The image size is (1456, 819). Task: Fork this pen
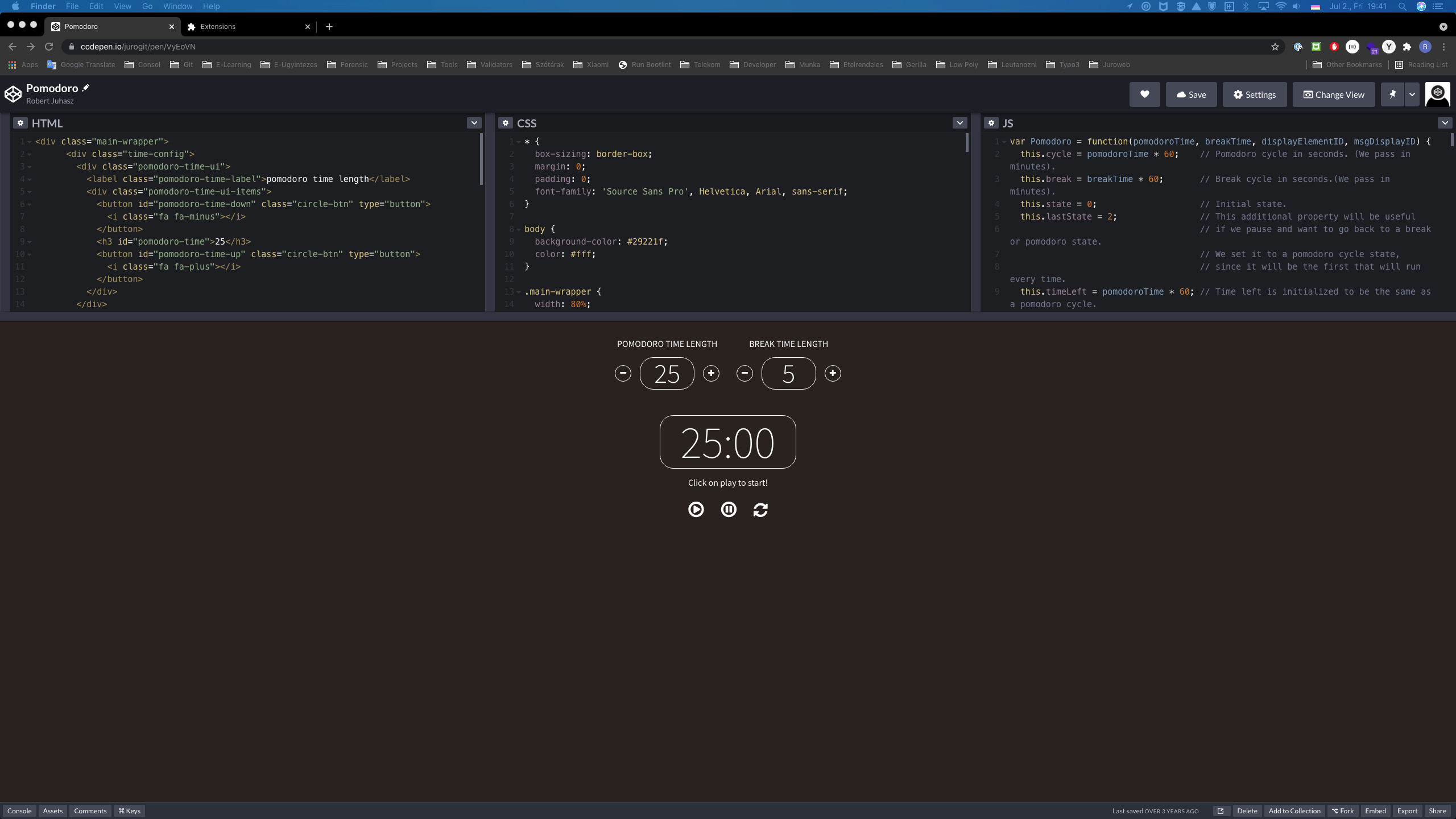[1343, 811]
